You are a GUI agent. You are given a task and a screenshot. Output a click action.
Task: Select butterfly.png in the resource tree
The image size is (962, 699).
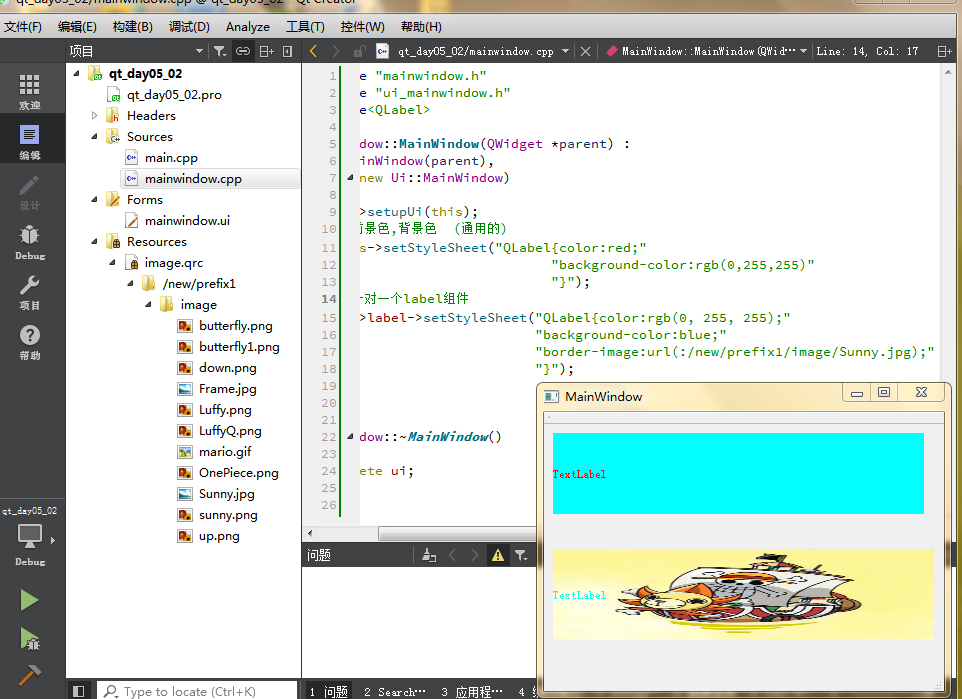(236, 326)
